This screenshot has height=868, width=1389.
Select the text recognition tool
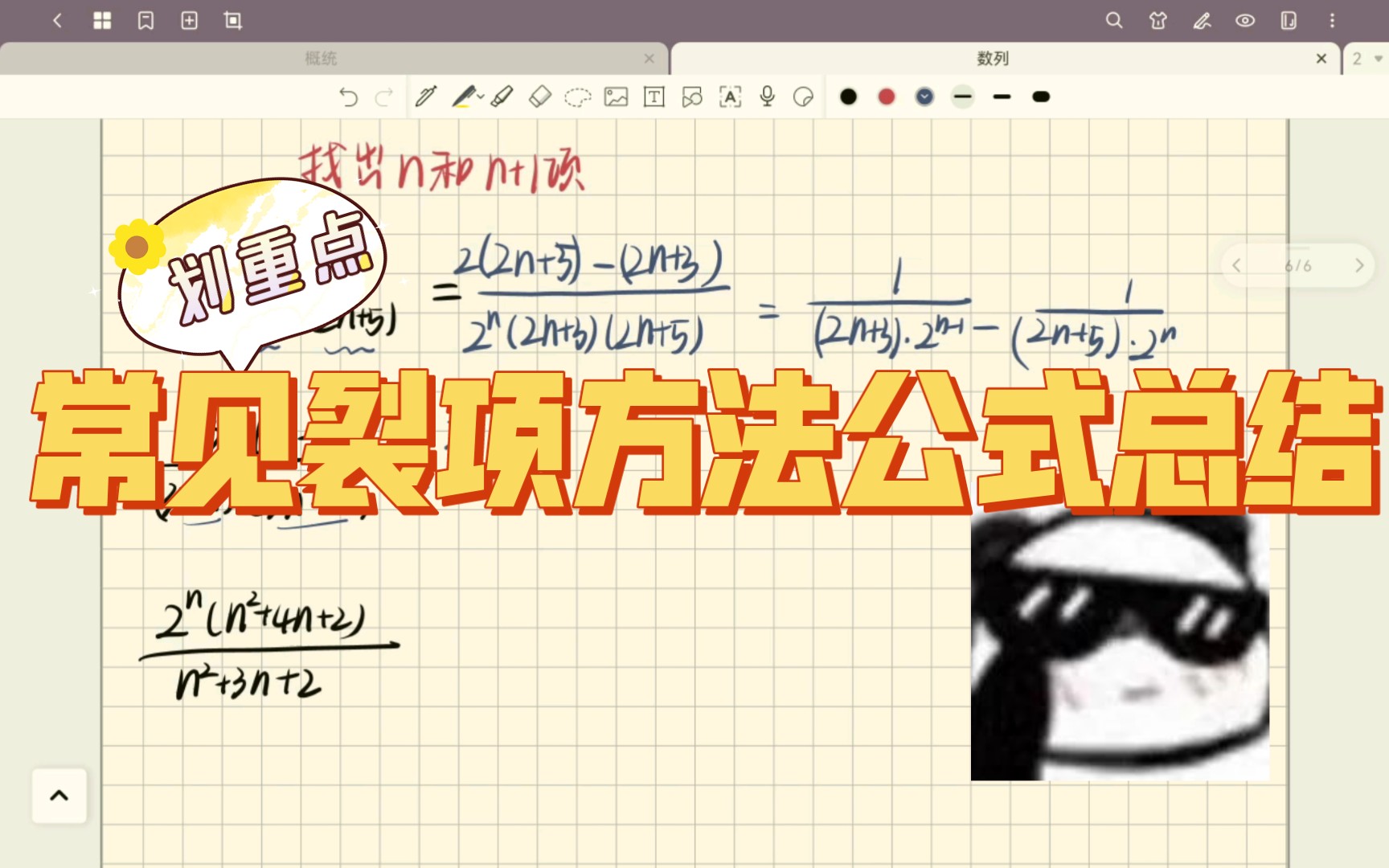pos(730,97)
